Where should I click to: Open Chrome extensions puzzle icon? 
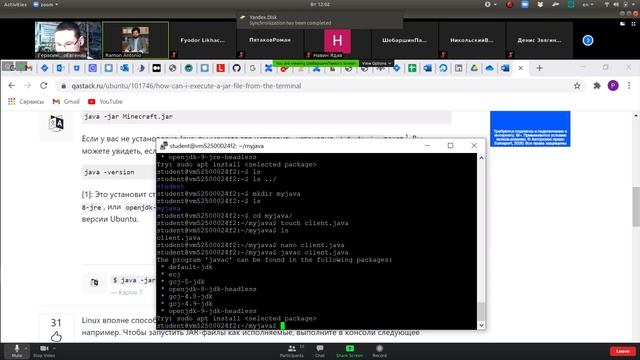pyautogui.click(x=597, y=86)
